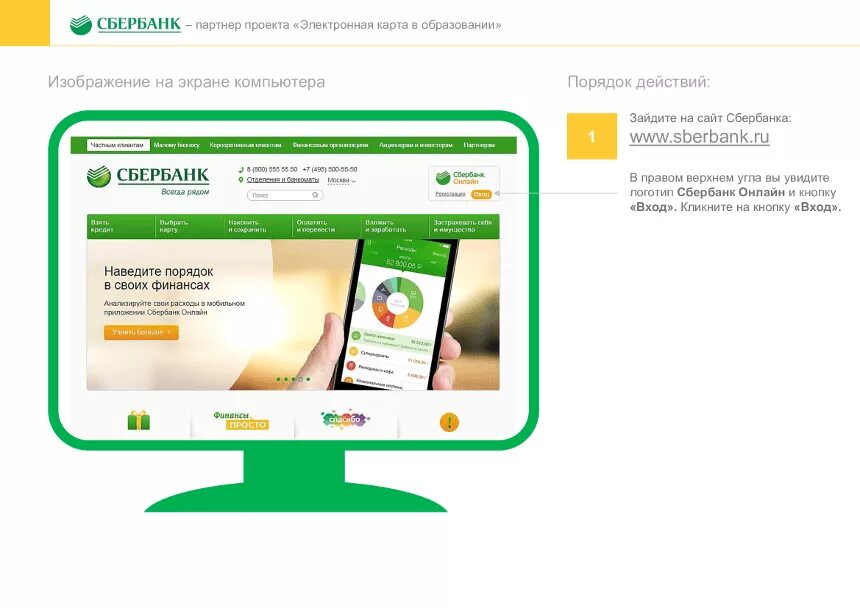Click the orange exclamation mark icon

click(x=449, y=422)
